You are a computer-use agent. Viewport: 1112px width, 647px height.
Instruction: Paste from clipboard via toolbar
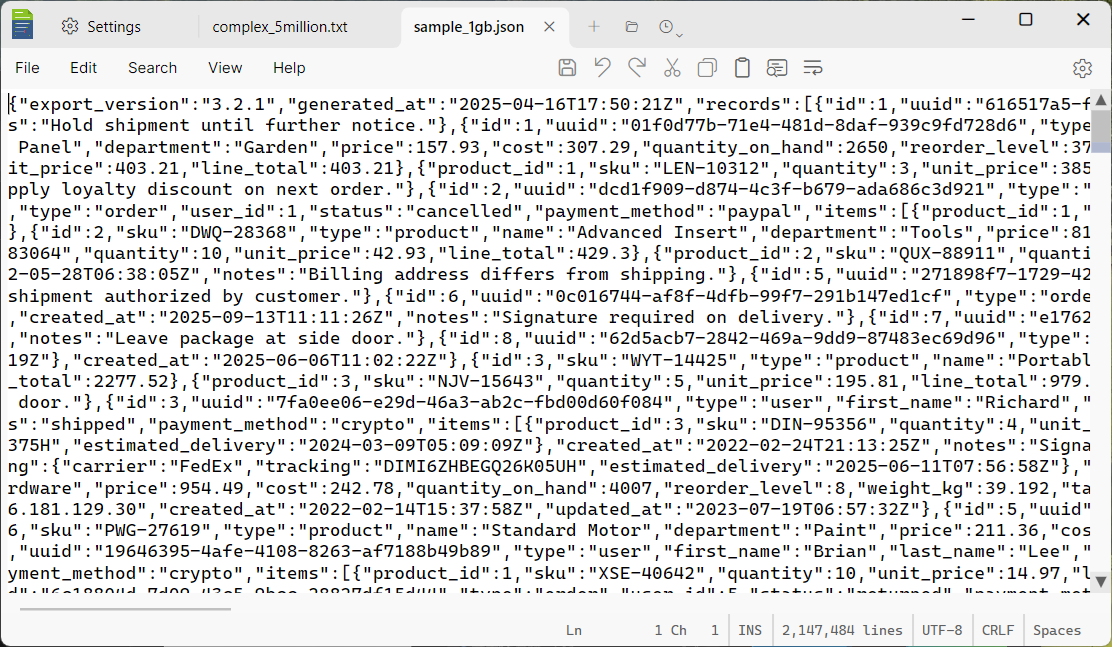(x=742, y=67)
